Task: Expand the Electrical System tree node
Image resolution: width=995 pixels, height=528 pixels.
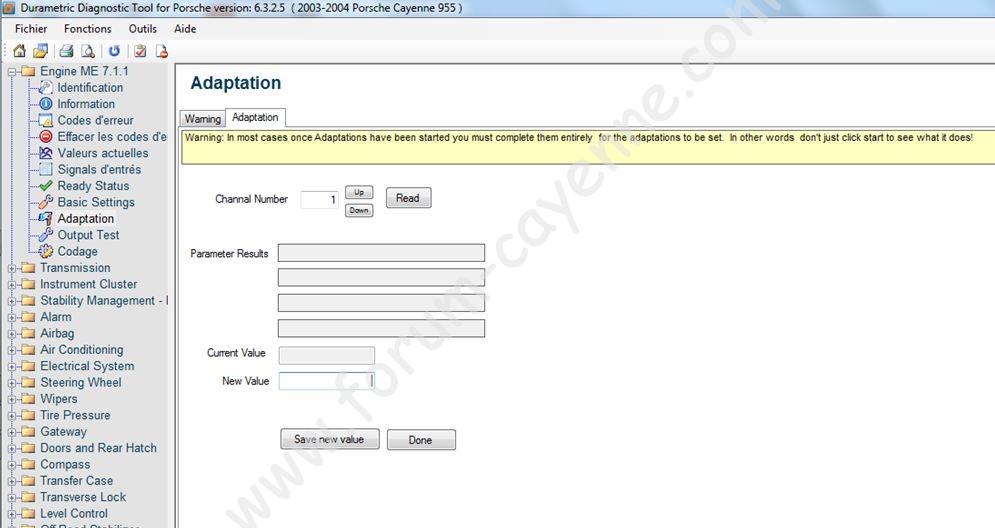Action: [11, 367]
